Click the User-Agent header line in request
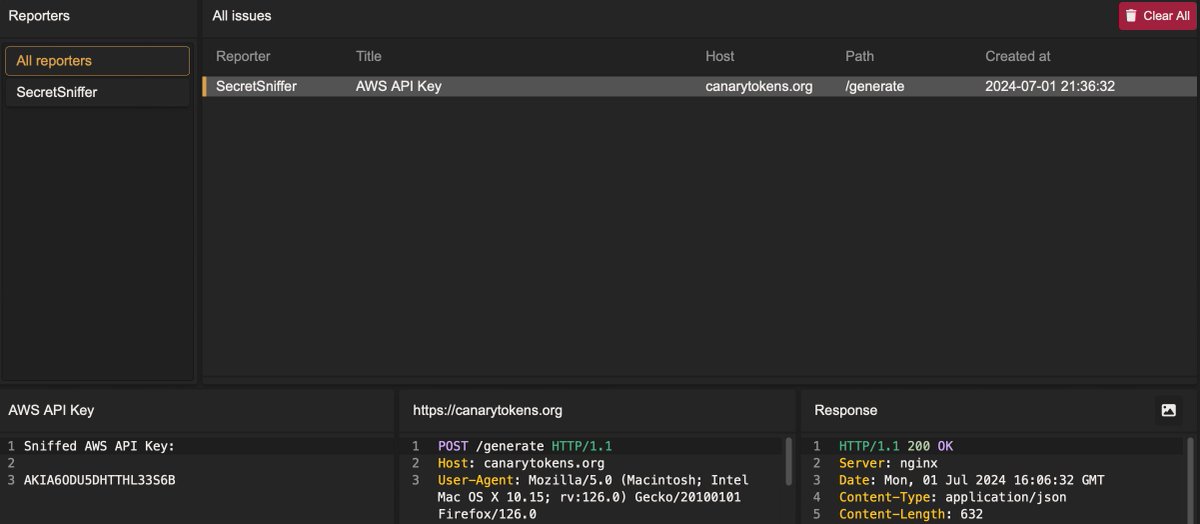Screen dimensions: 1200x524 [x=593, y=497]
